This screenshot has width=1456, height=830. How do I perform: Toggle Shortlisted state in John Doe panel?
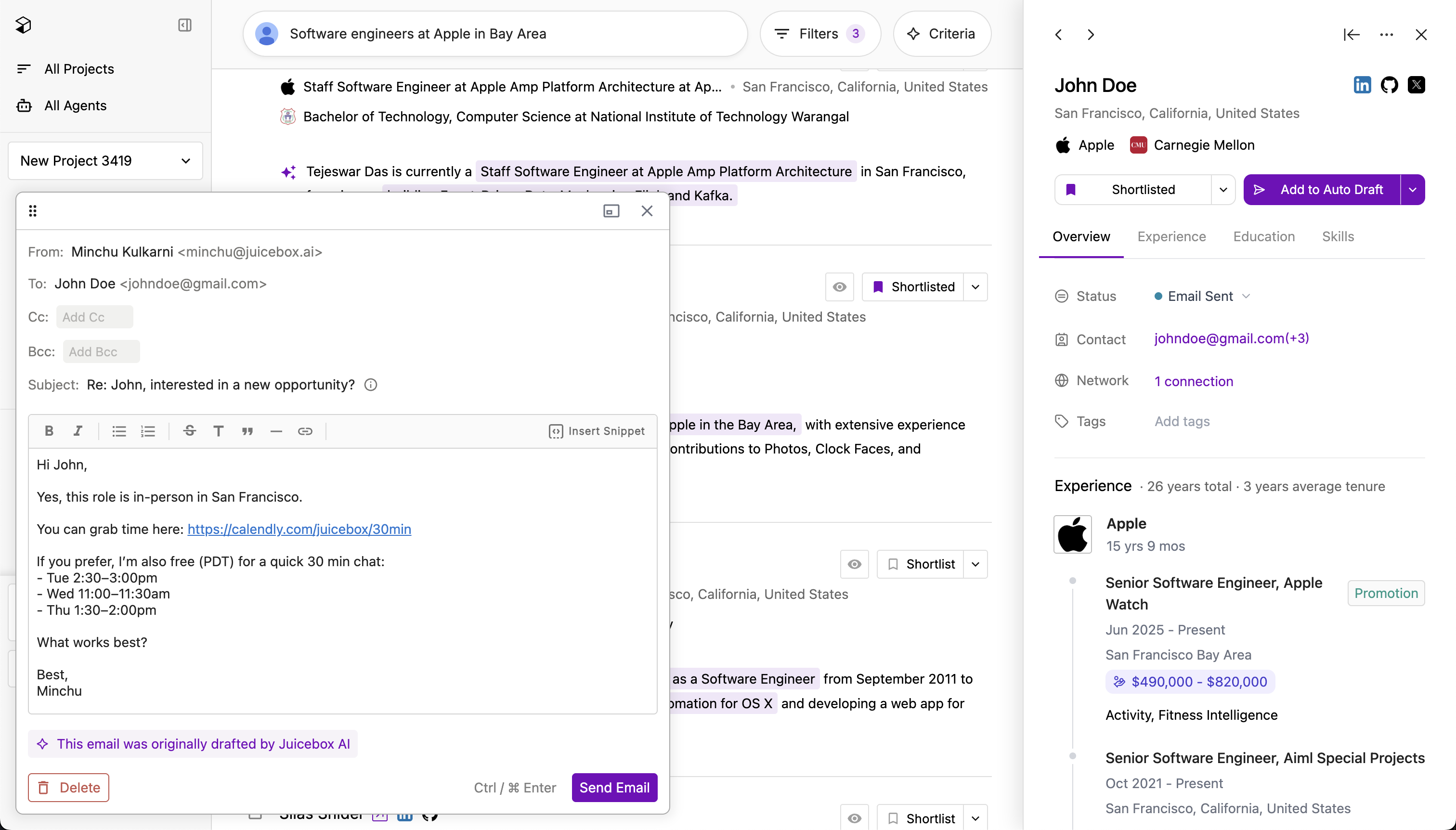(1133, 190)
